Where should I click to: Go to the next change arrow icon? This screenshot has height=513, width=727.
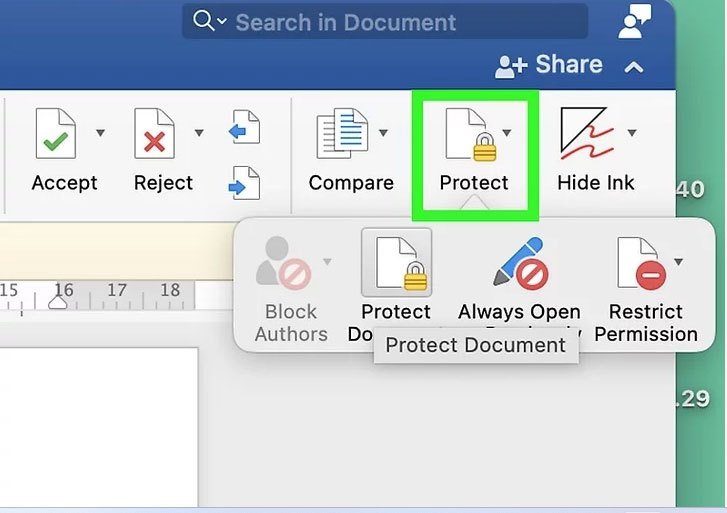click(x=244, y=183)
